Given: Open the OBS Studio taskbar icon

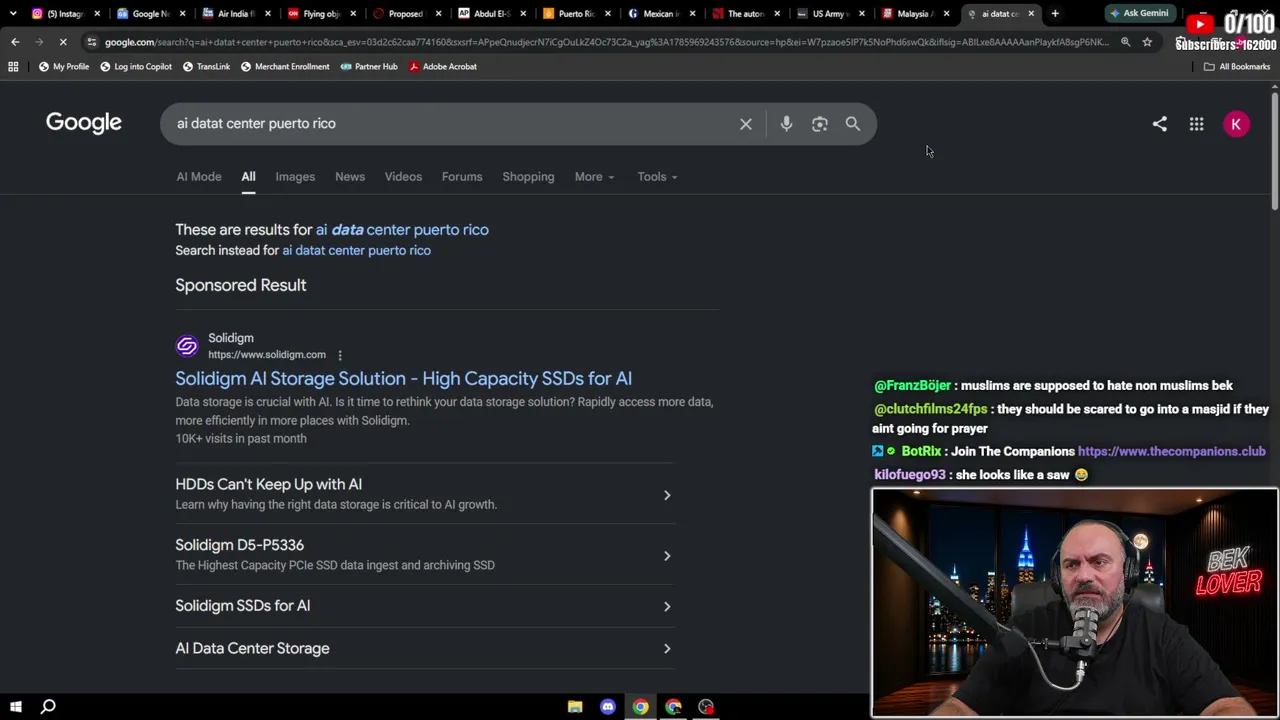Looking at the screenshot, I should [x=707, y=707].
